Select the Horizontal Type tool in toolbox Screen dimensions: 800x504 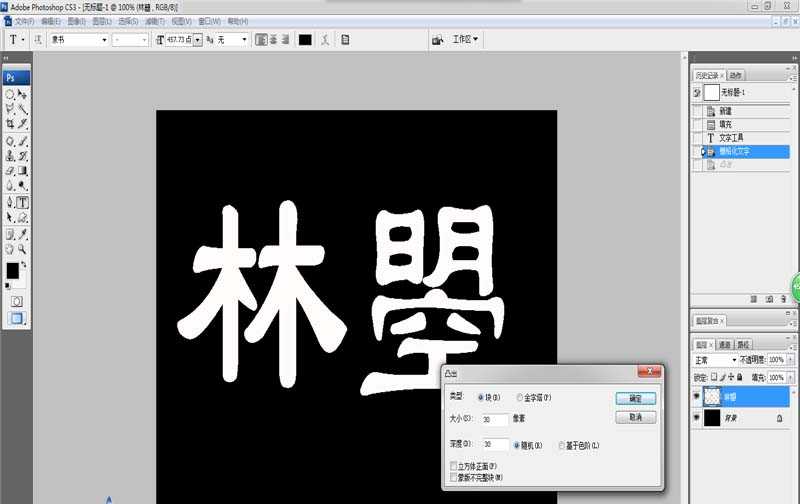tap(22, 203)
